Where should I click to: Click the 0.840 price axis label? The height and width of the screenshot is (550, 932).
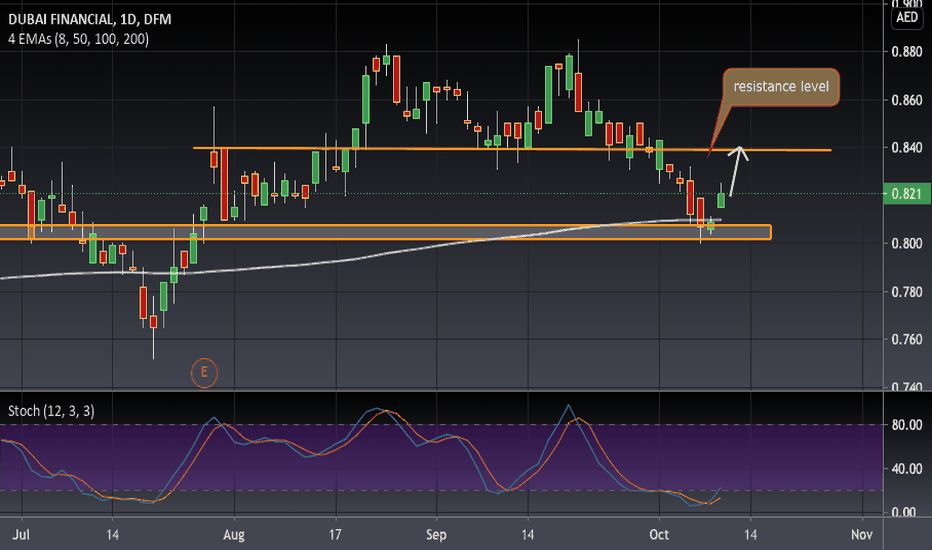tap(906, 147)
